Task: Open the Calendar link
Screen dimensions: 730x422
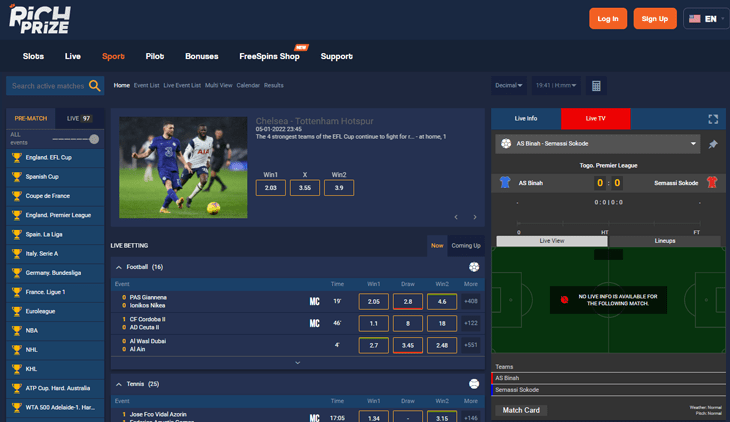Action: pyautogui.click(x=248, y=85)
